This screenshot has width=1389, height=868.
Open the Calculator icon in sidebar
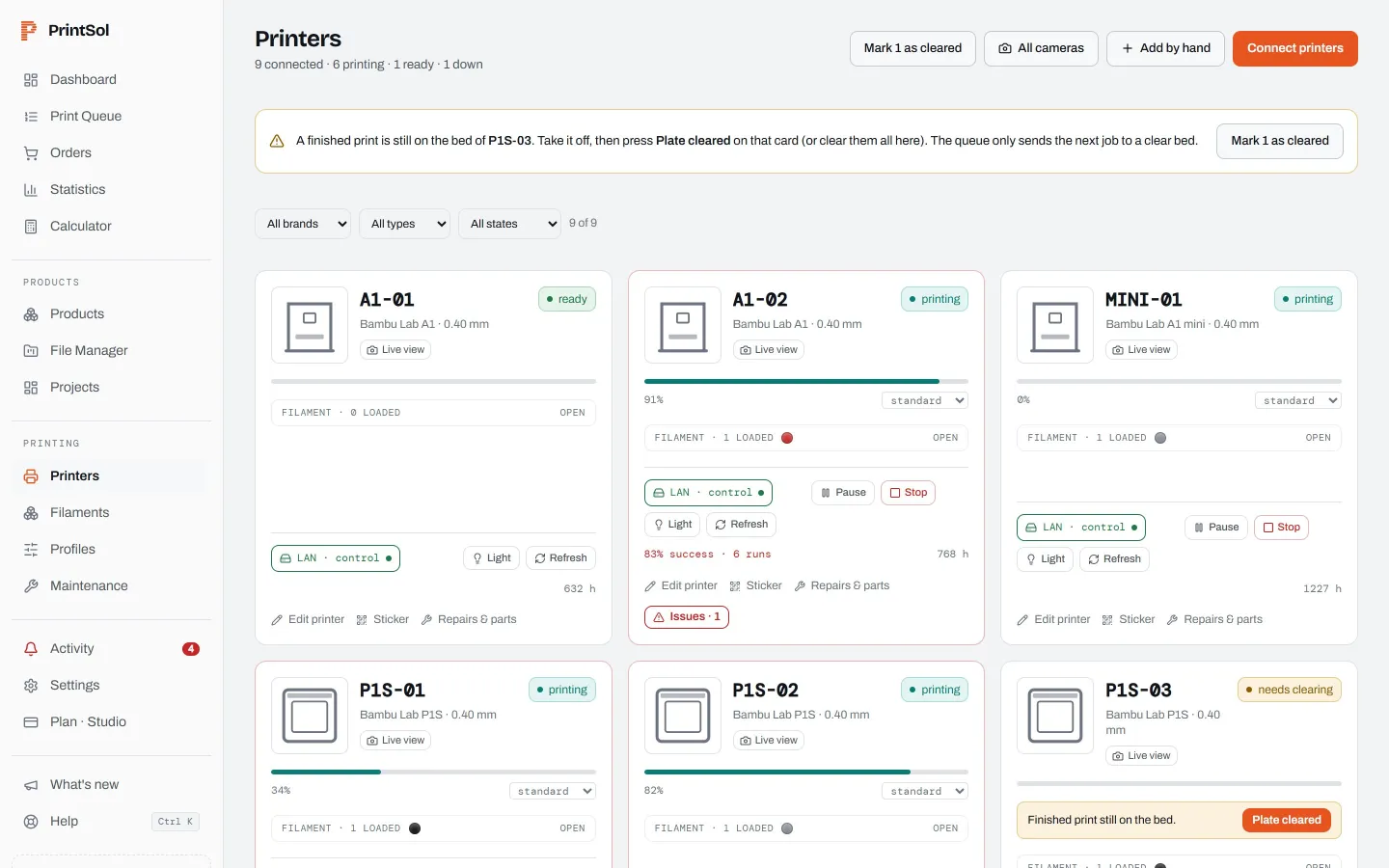(x=31, y=227)
